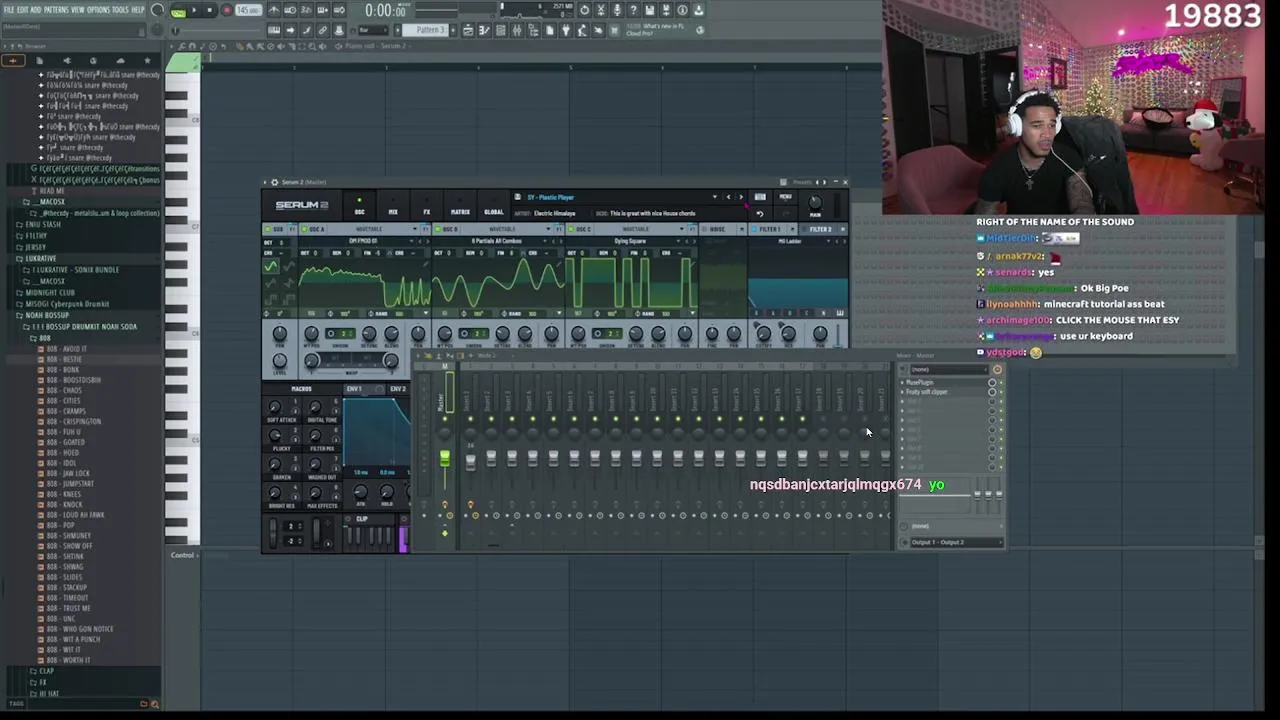Adjust the Master channel mixer fader
Viewport: 1280px width, 720px height.
tap(445, 458)
